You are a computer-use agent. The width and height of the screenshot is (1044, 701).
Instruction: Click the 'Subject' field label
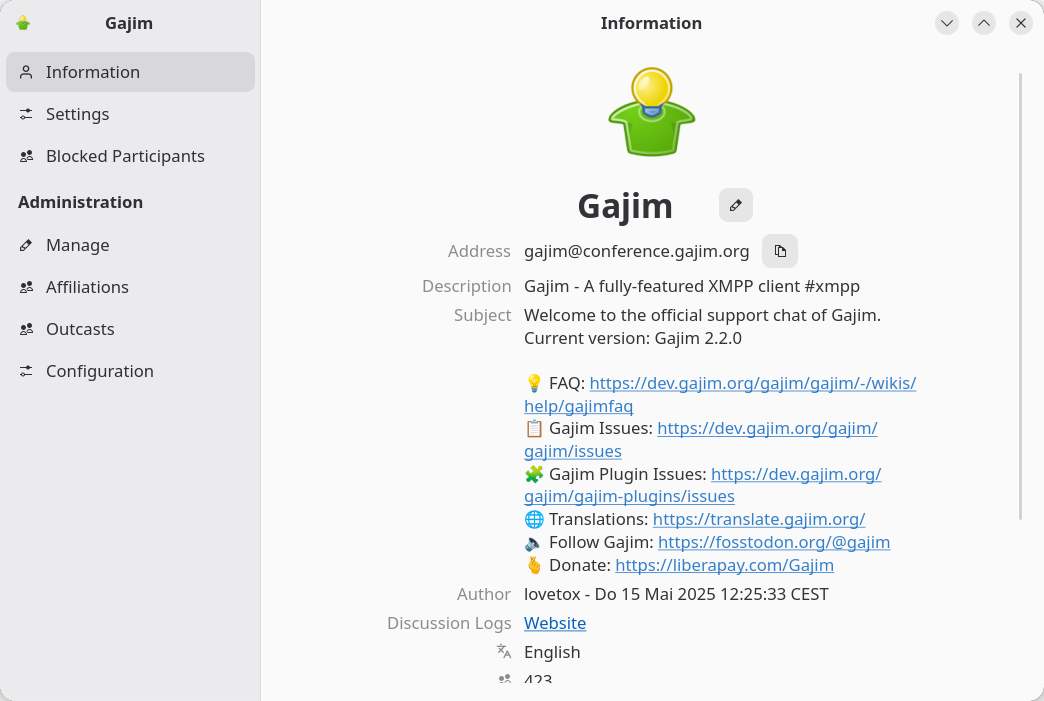pos(483,315)
